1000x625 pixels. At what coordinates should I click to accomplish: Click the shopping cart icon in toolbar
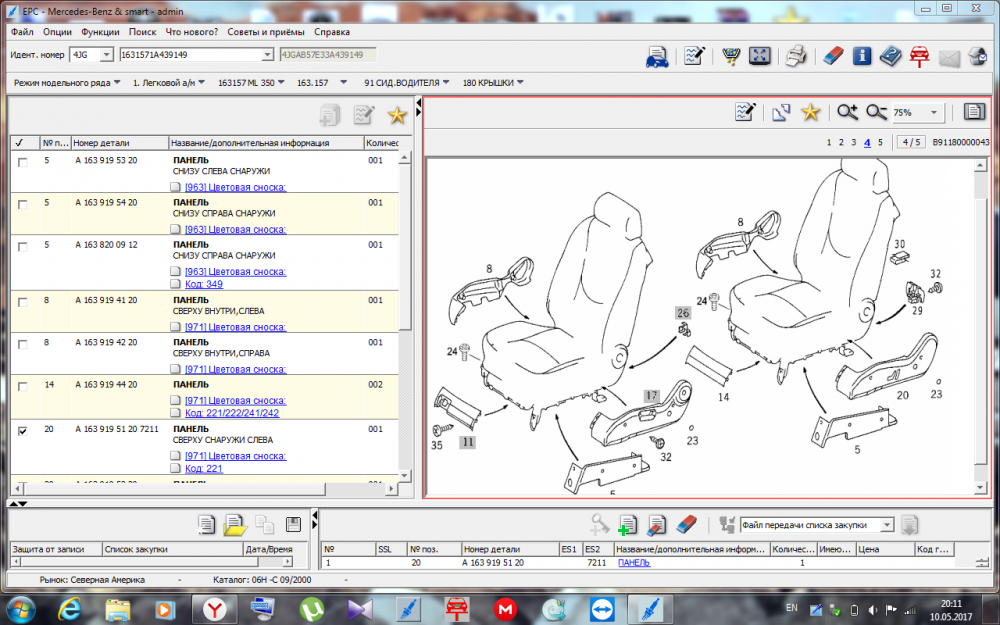(x=732, y=56)
